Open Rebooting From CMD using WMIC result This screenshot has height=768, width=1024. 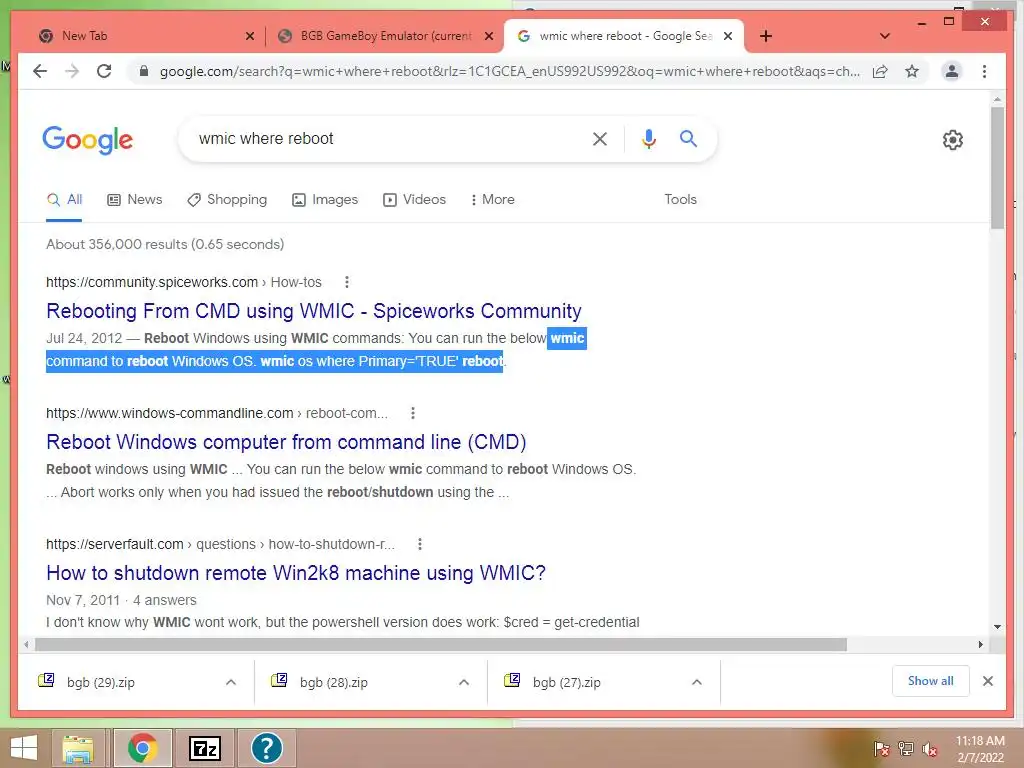pos(313,311)
